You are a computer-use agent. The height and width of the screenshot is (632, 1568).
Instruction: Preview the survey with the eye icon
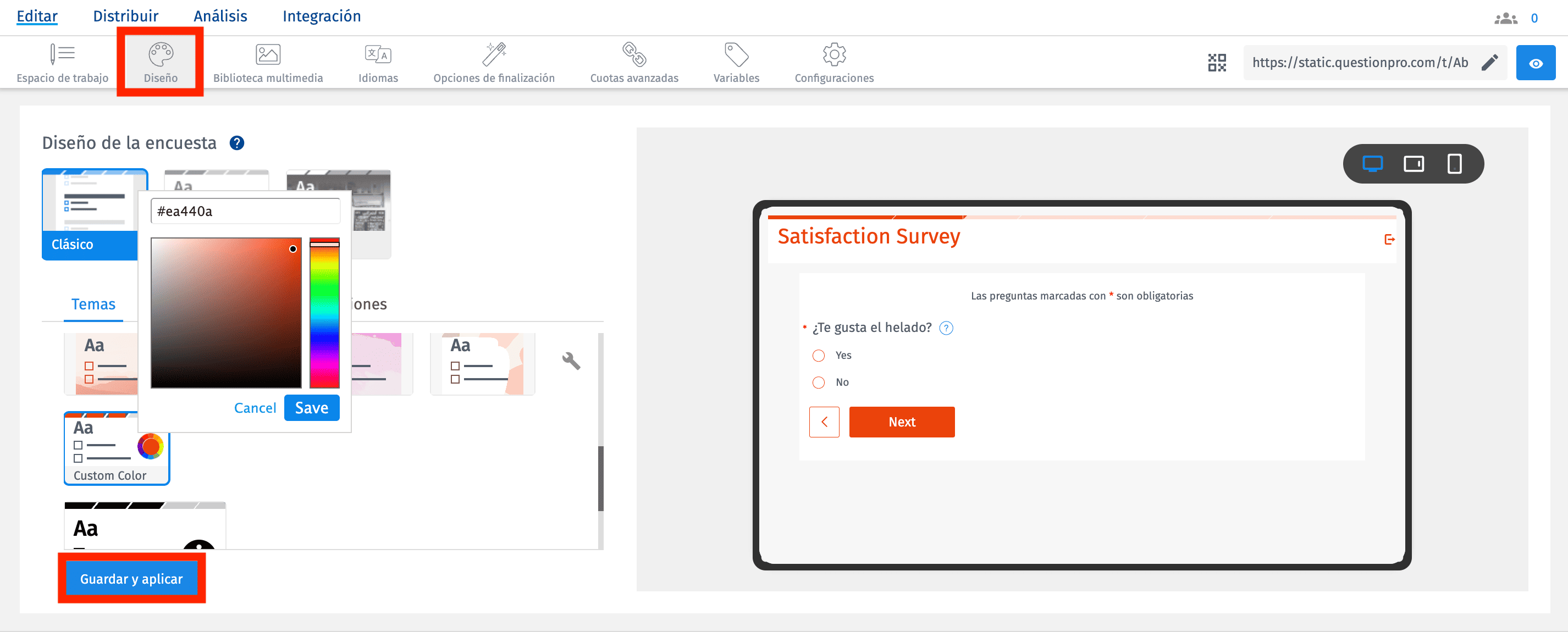point(1536,62)
